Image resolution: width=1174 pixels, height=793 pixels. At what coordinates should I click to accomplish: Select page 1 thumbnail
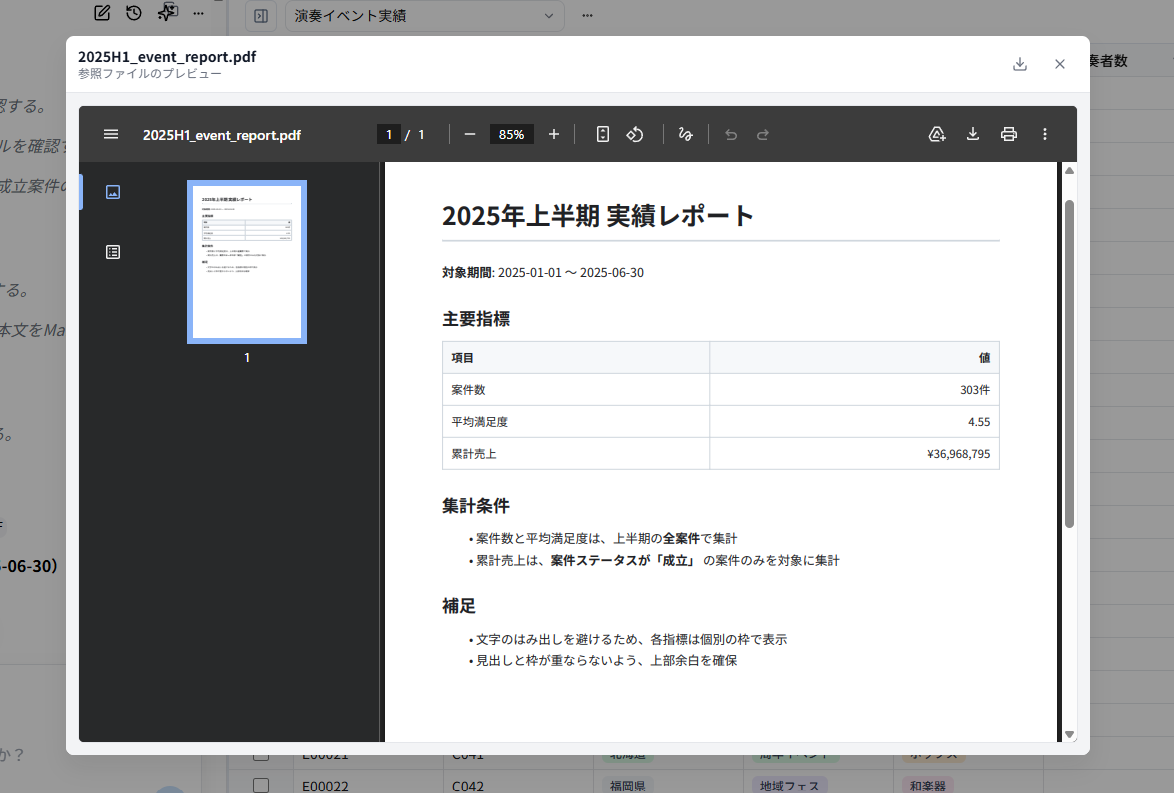247,262
